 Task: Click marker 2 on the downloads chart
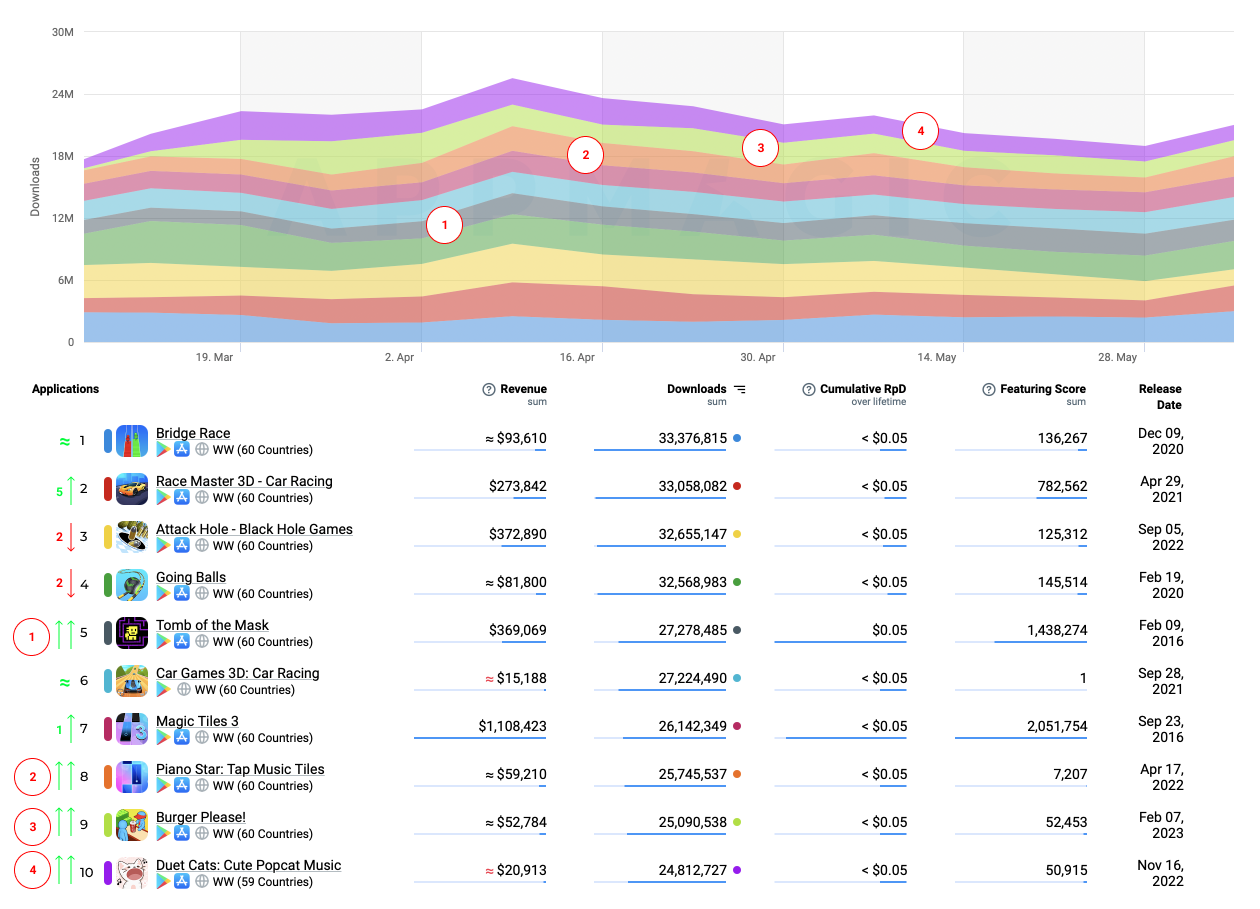(585, 155)
